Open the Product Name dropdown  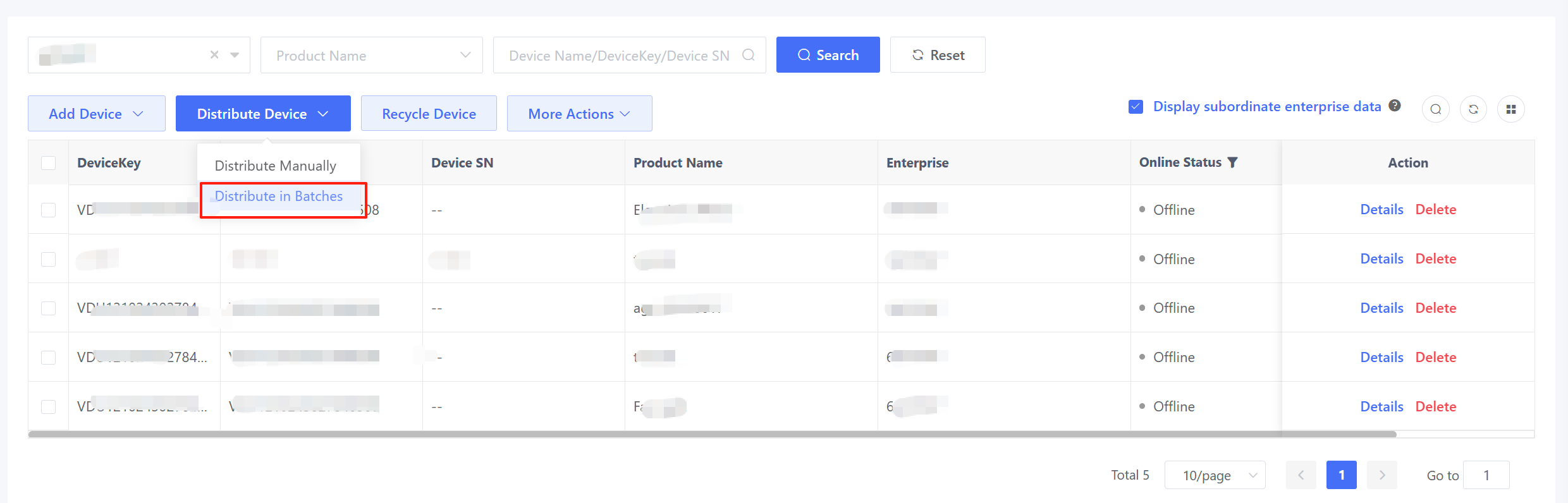tap(371, 55)
